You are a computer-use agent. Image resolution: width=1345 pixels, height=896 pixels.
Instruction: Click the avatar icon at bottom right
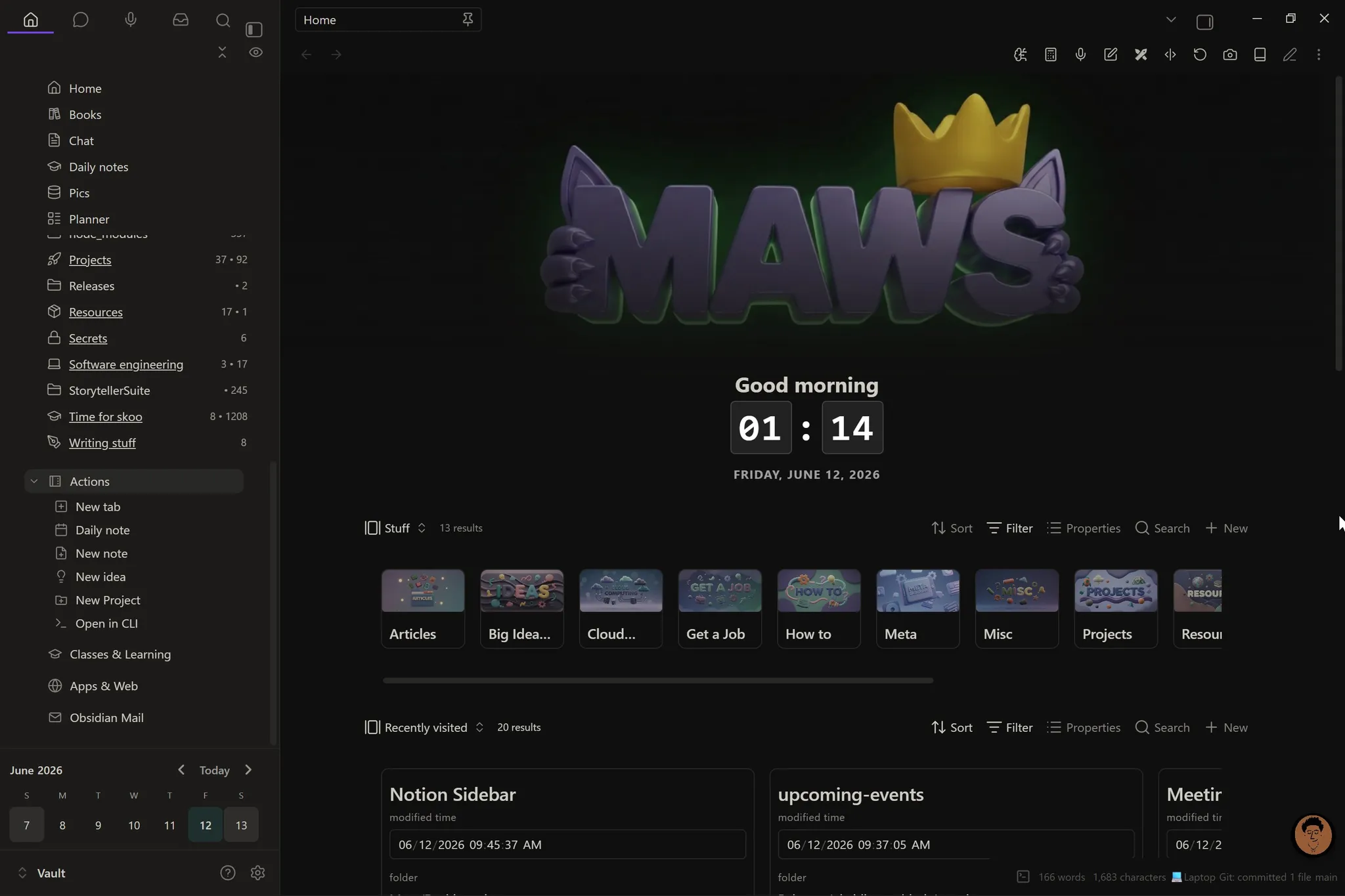click(1313, 834)
